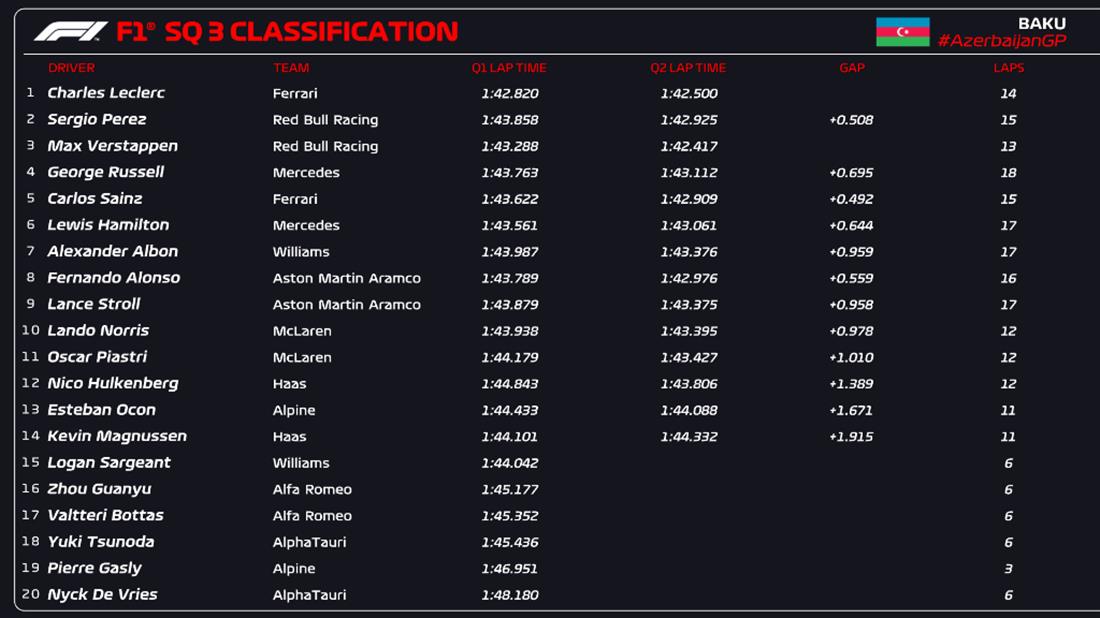Select driver Charles Leclerc
The width and height of the screenshot is (1100, 618).
coord(106,93)
